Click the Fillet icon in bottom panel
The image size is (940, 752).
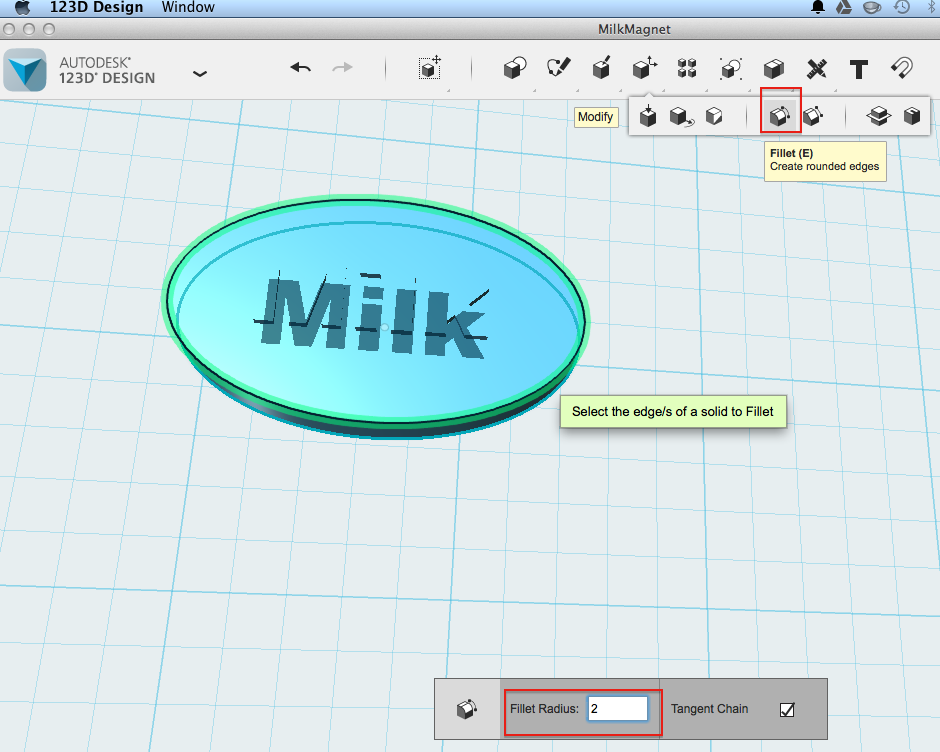tap(467, 709)
